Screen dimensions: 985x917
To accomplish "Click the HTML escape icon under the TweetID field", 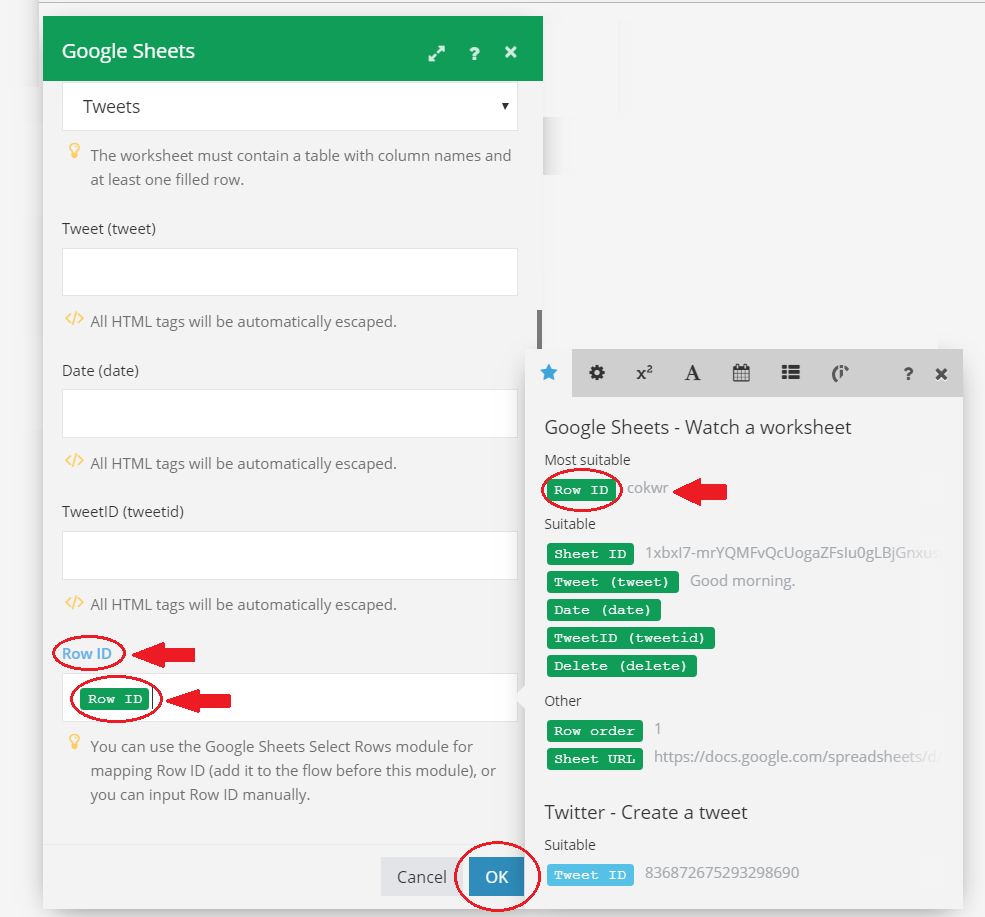I will [x=74, y=602].
